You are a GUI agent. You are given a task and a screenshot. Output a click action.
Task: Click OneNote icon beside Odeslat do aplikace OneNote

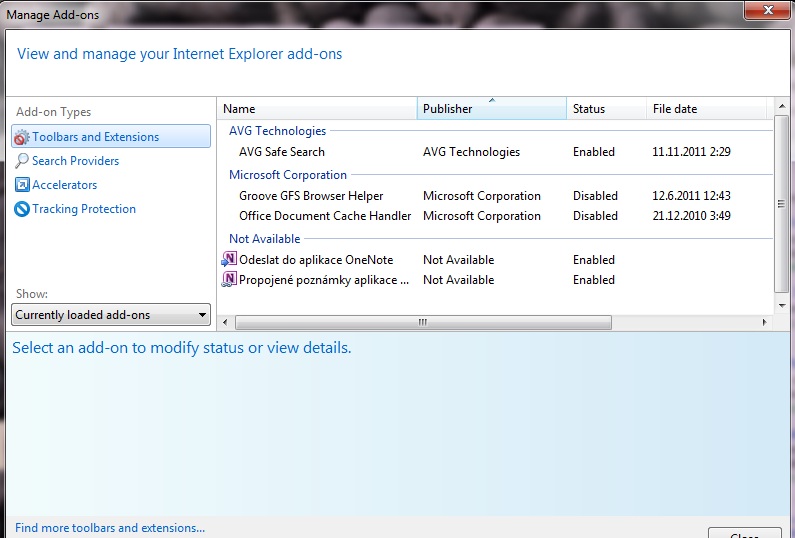click(x=229, y=259)
